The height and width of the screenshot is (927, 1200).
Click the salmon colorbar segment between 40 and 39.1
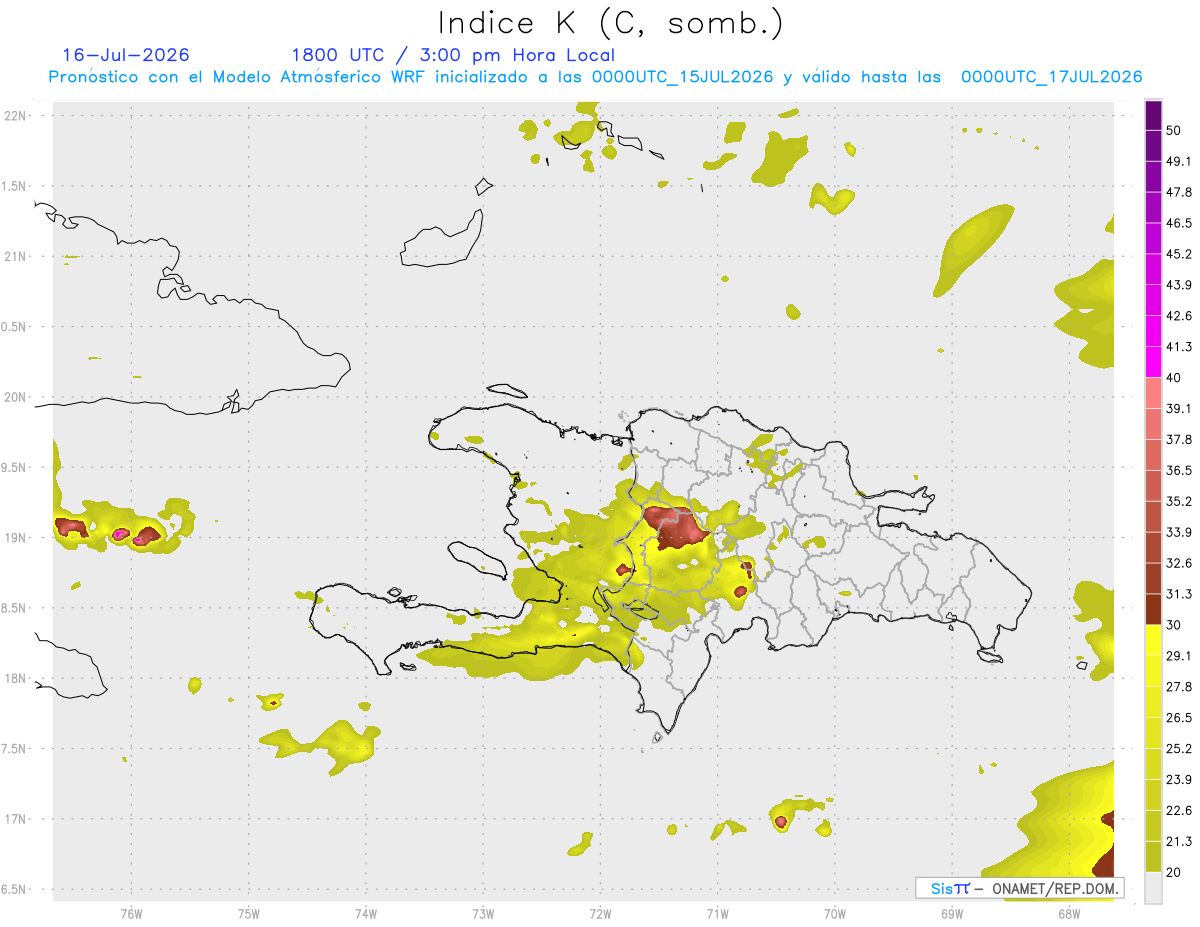coord(1153,393)
